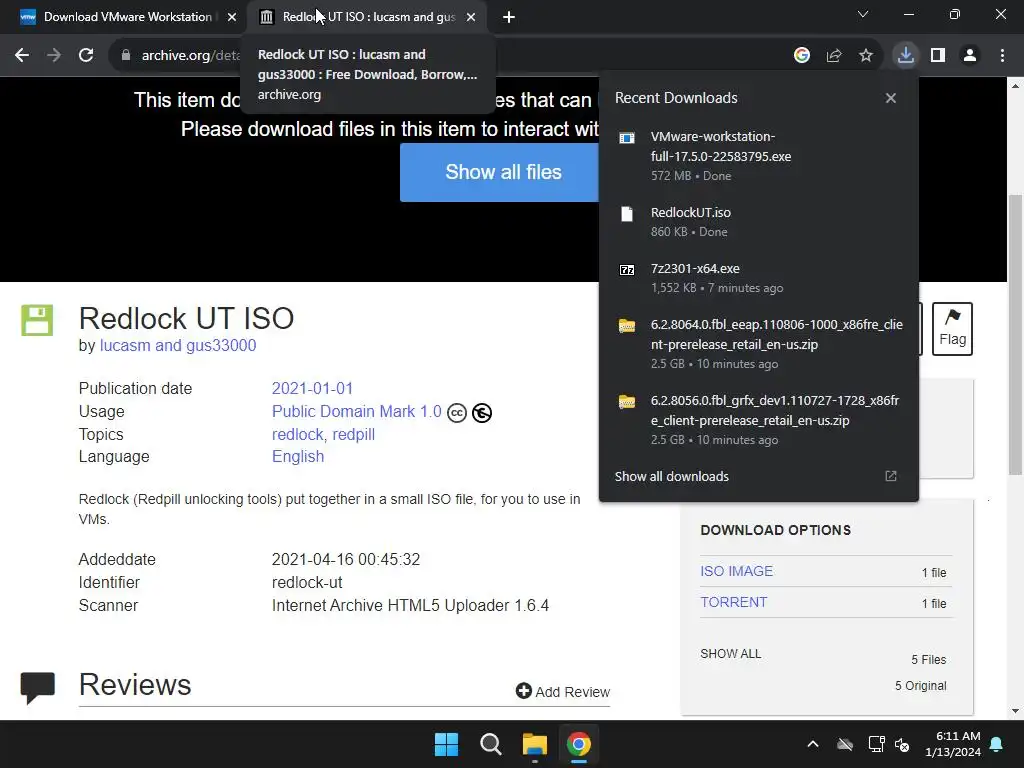The width and height of the screenshot is (1024, 768).
Task: Bookmark this tab with the star icon
Action: tap(866, 56)
